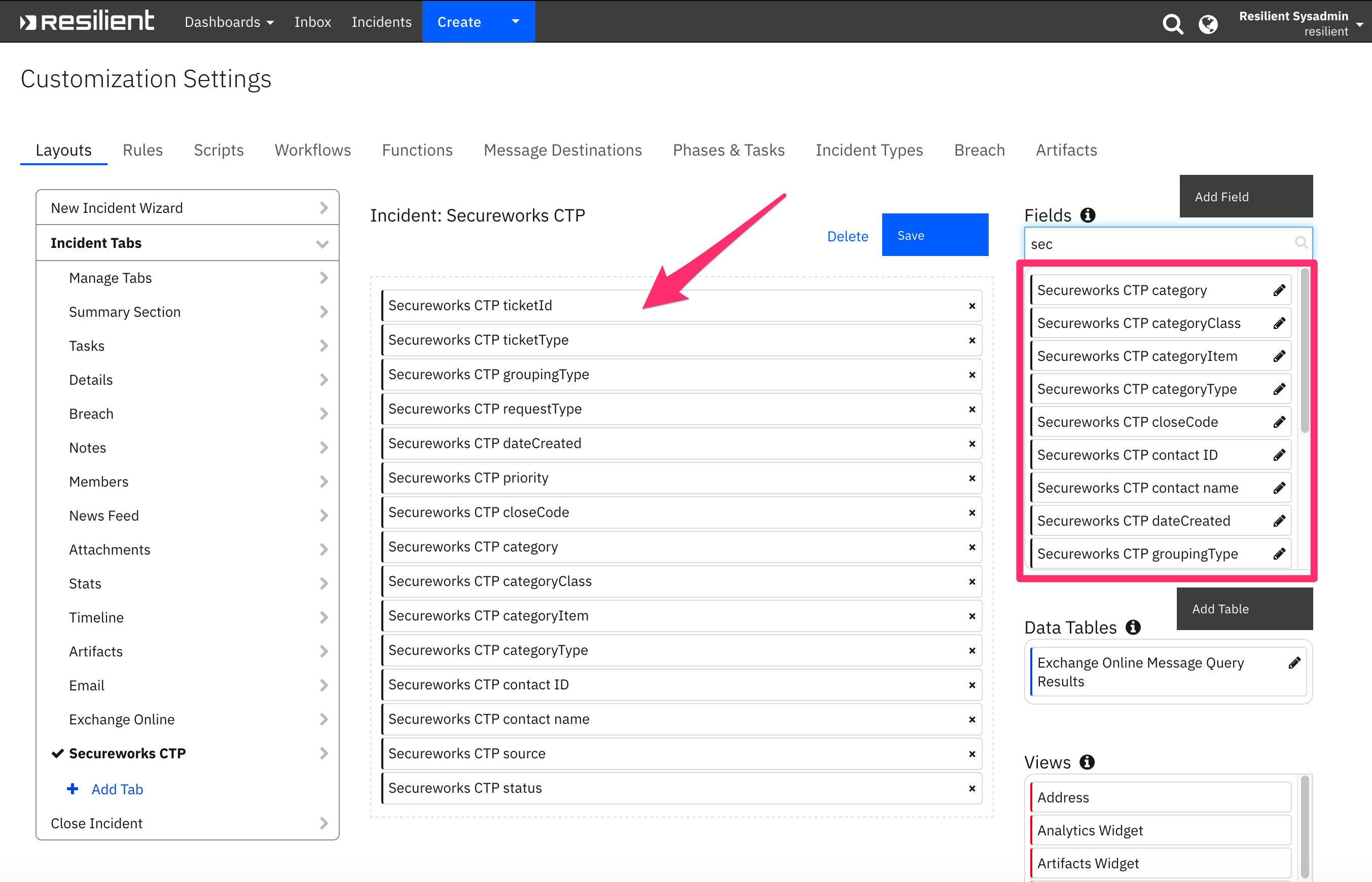Edit the Secureworks CTP categoryClass field pencil
This screenshot has width=1372, height=882.
tap(1279, 323)
